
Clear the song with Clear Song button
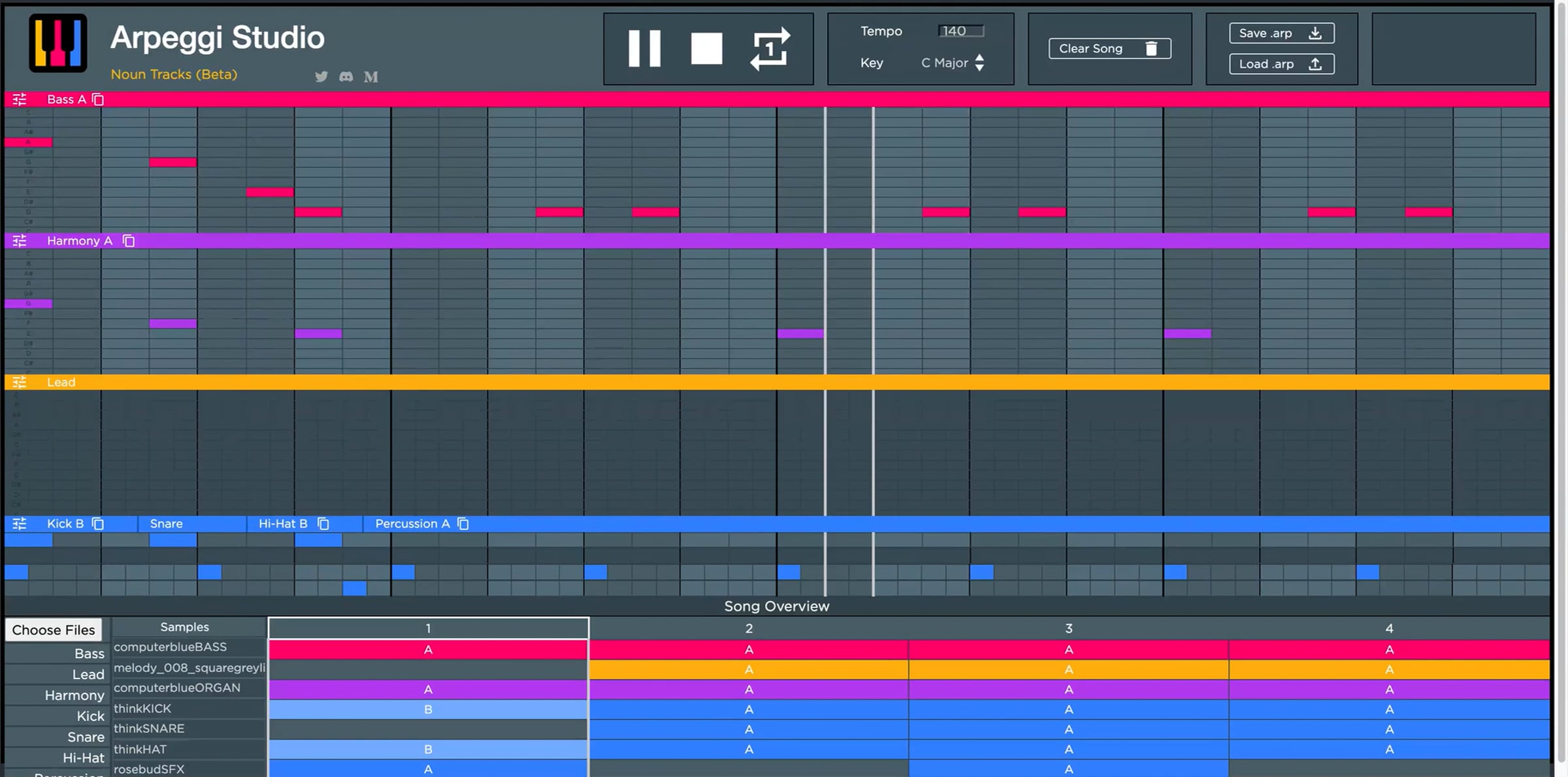pos(1109,48)
